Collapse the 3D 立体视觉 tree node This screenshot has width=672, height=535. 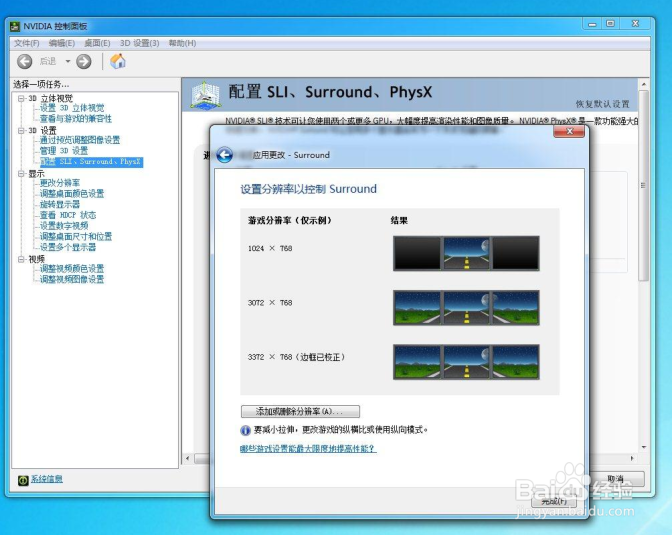coord(21,98)
